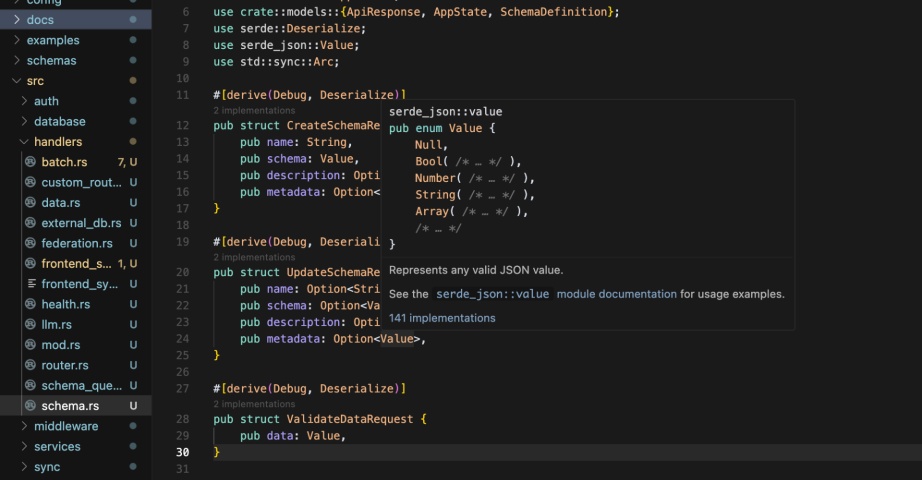Click 'pub enum Value {' in hover popup
The image size is (922, 480).
pos(442,128)
